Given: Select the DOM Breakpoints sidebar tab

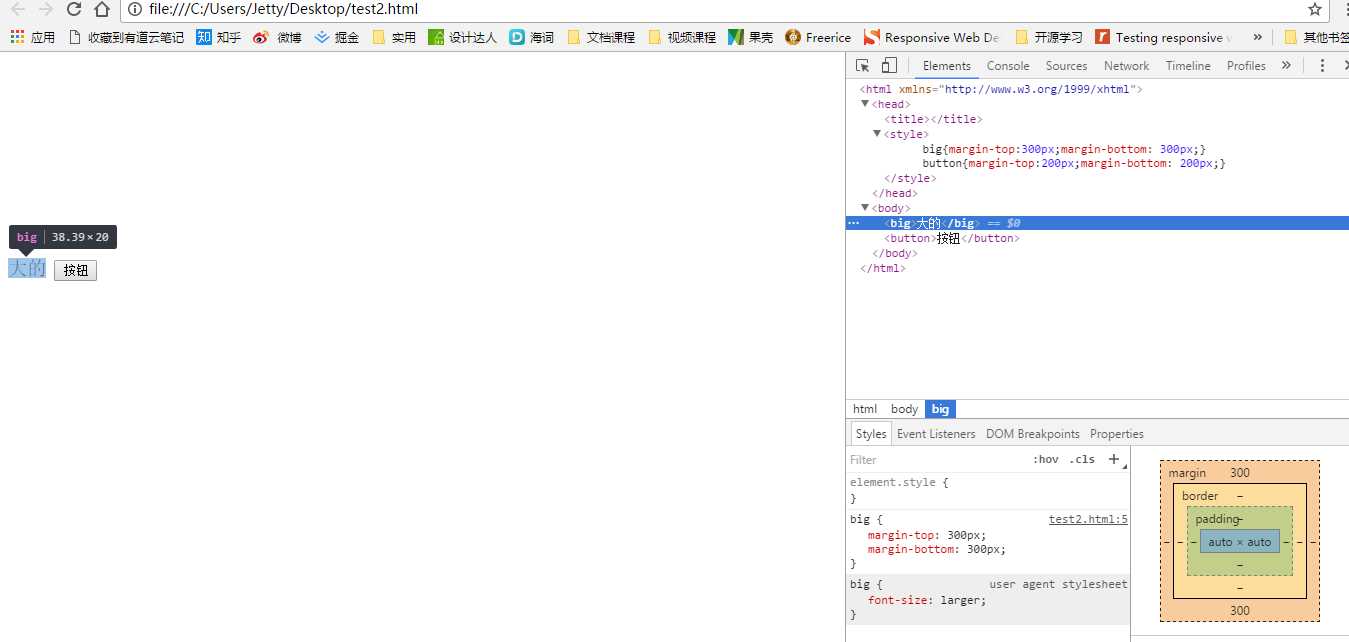Looking at the screenshot, I should tap(1033, 434).
